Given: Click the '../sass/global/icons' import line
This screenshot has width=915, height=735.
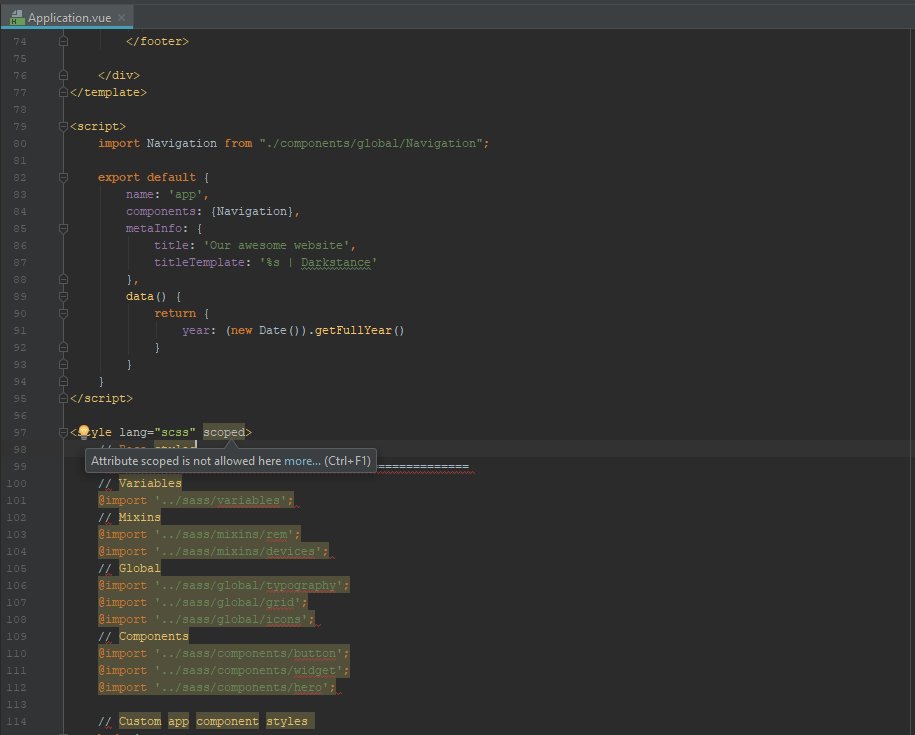Looking at the screenshot, I should pyautogui.click(x=207, y=620).
